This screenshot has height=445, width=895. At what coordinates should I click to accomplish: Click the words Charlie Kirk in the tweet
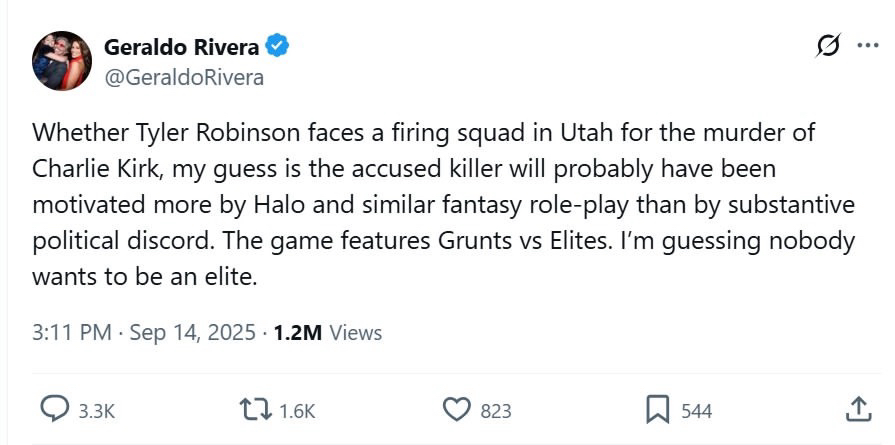(x=93, y=168)
